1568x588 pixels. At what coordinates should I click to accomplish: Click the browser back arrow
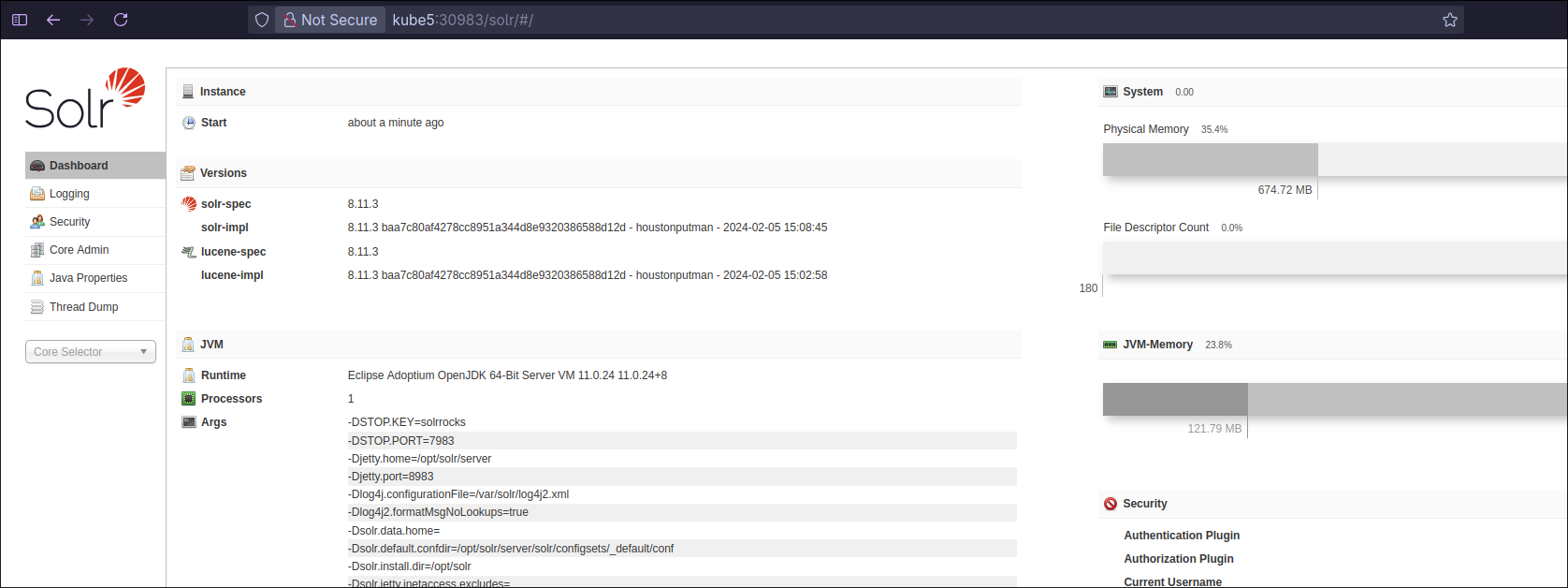tap(53, 20)
